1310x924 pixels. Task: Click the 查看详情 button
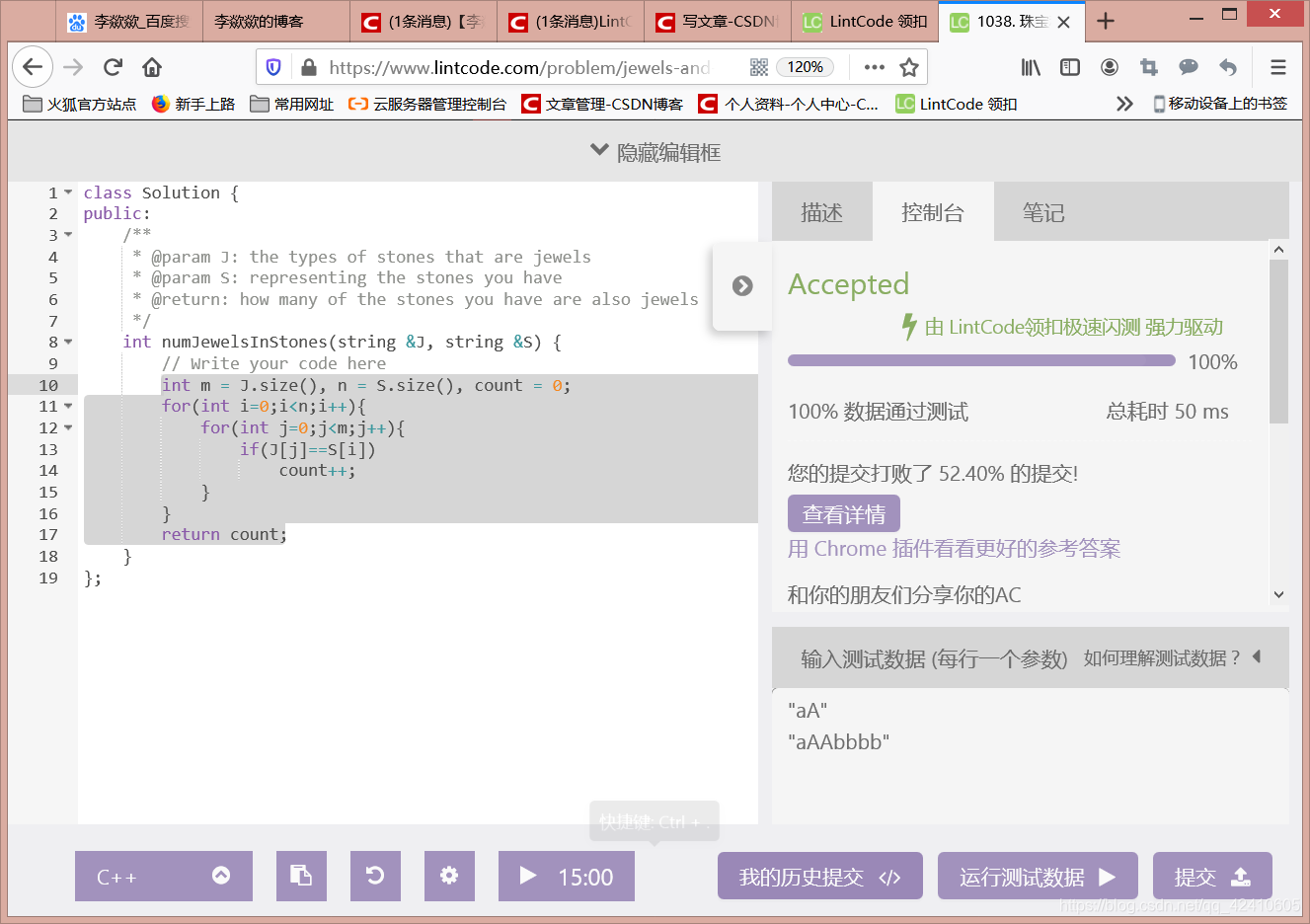(x=843, y=513)
